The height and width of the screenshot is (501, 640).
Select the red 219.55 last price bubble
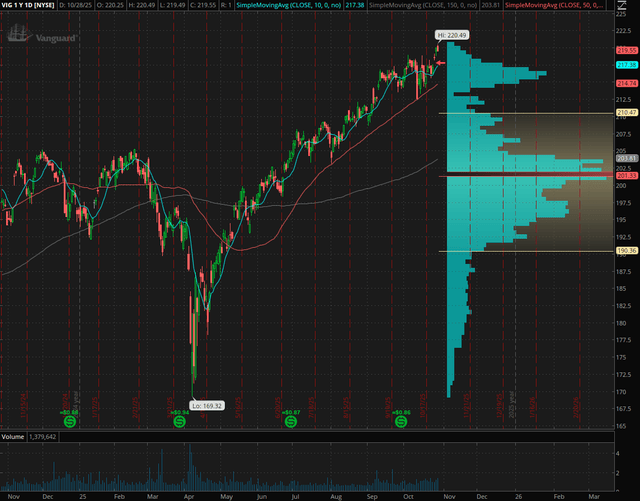coord(627,50)
